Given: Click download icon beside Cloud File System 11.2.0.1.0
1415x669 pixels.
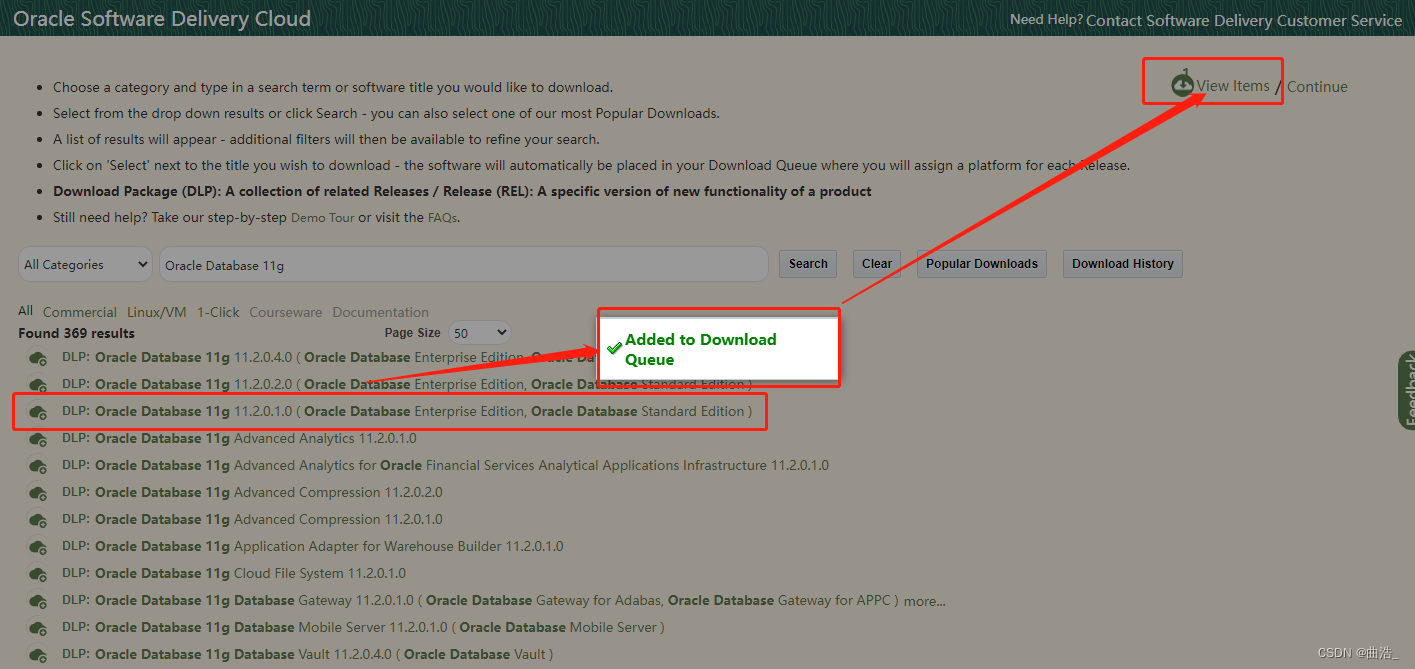Looking at the screenshot, I should pos(39,574).
